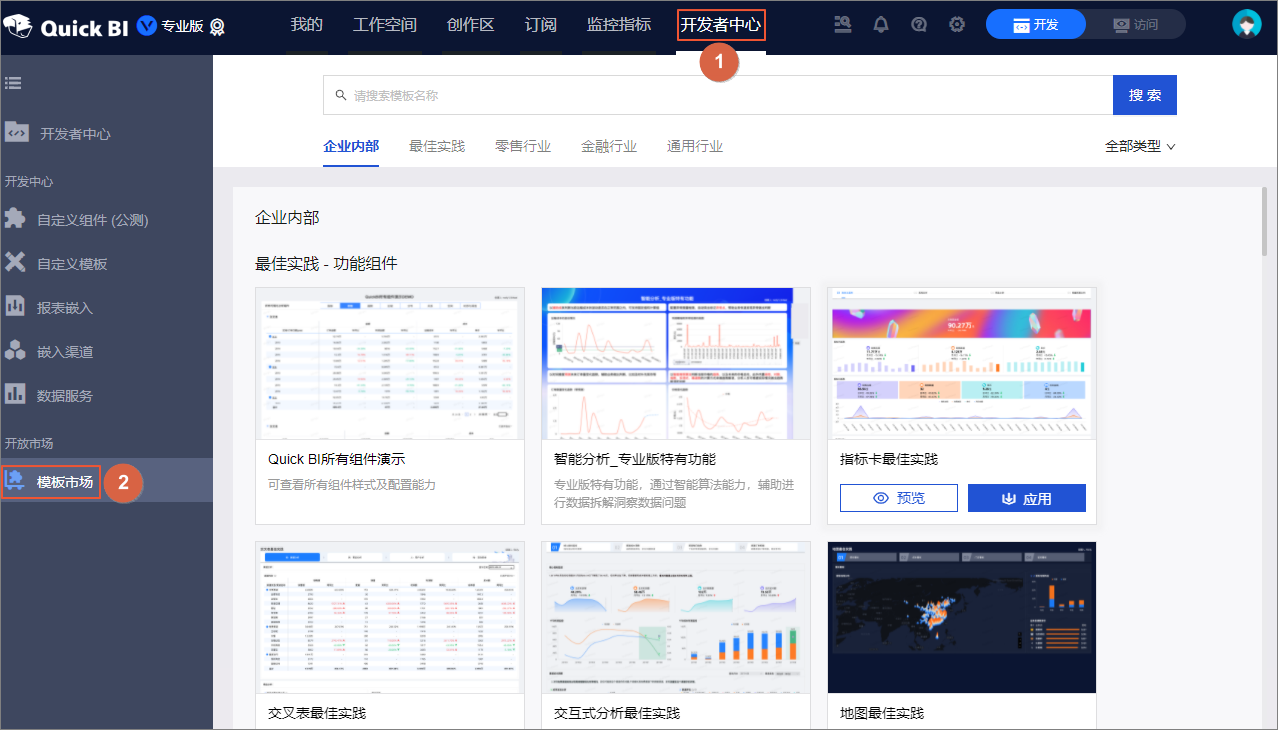
Task: Open the 交互式分析最佳实践 thumbnail
Action: pyautogui.click(x=676, y=617)
